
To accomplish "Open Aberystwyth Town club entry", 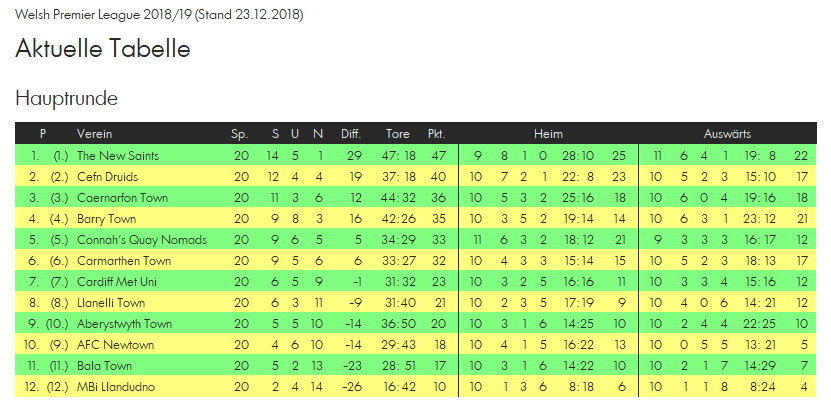I will coord(125,324).
